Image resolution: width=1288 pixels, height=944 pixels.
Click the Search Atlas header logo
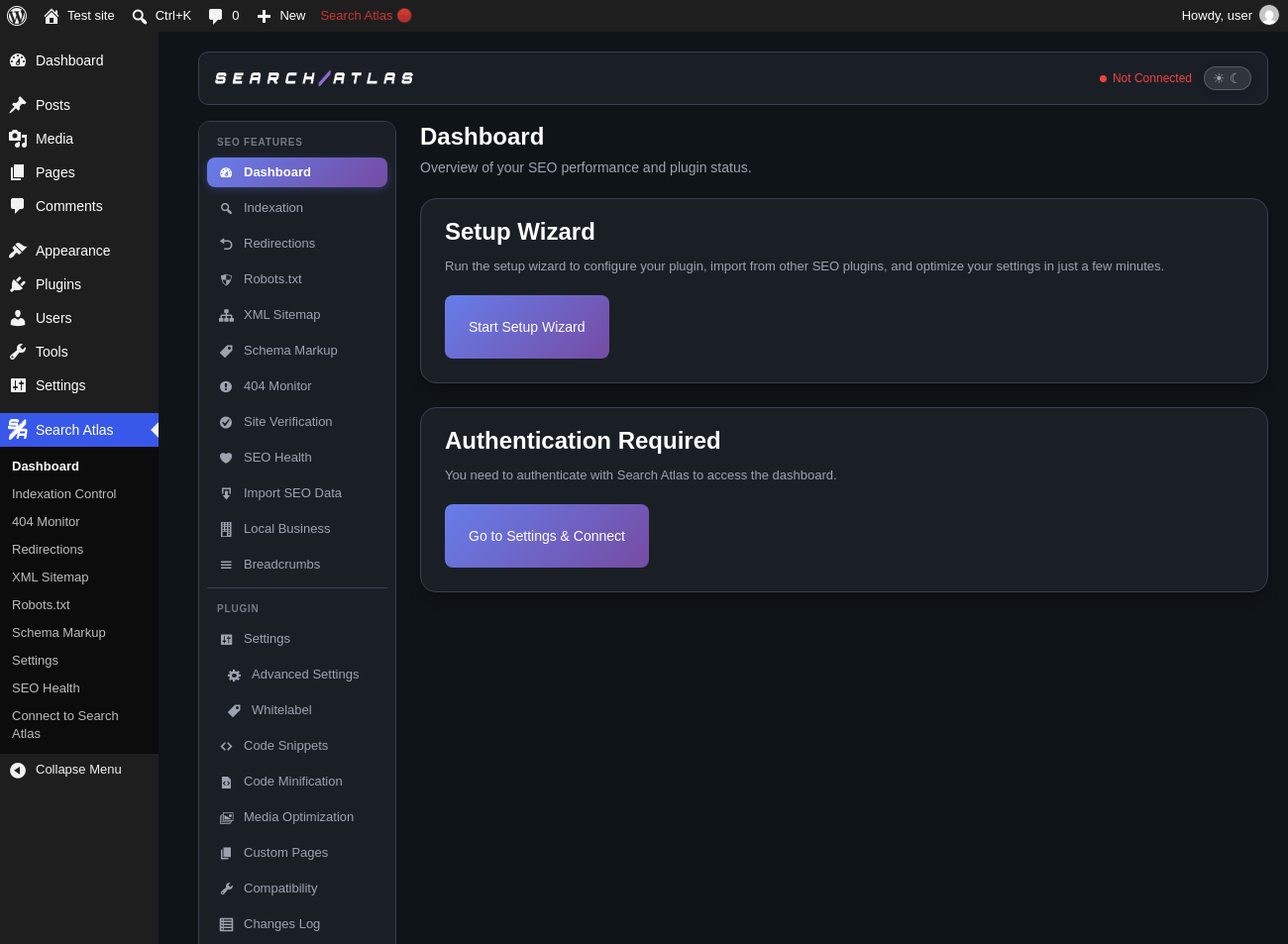315,78
